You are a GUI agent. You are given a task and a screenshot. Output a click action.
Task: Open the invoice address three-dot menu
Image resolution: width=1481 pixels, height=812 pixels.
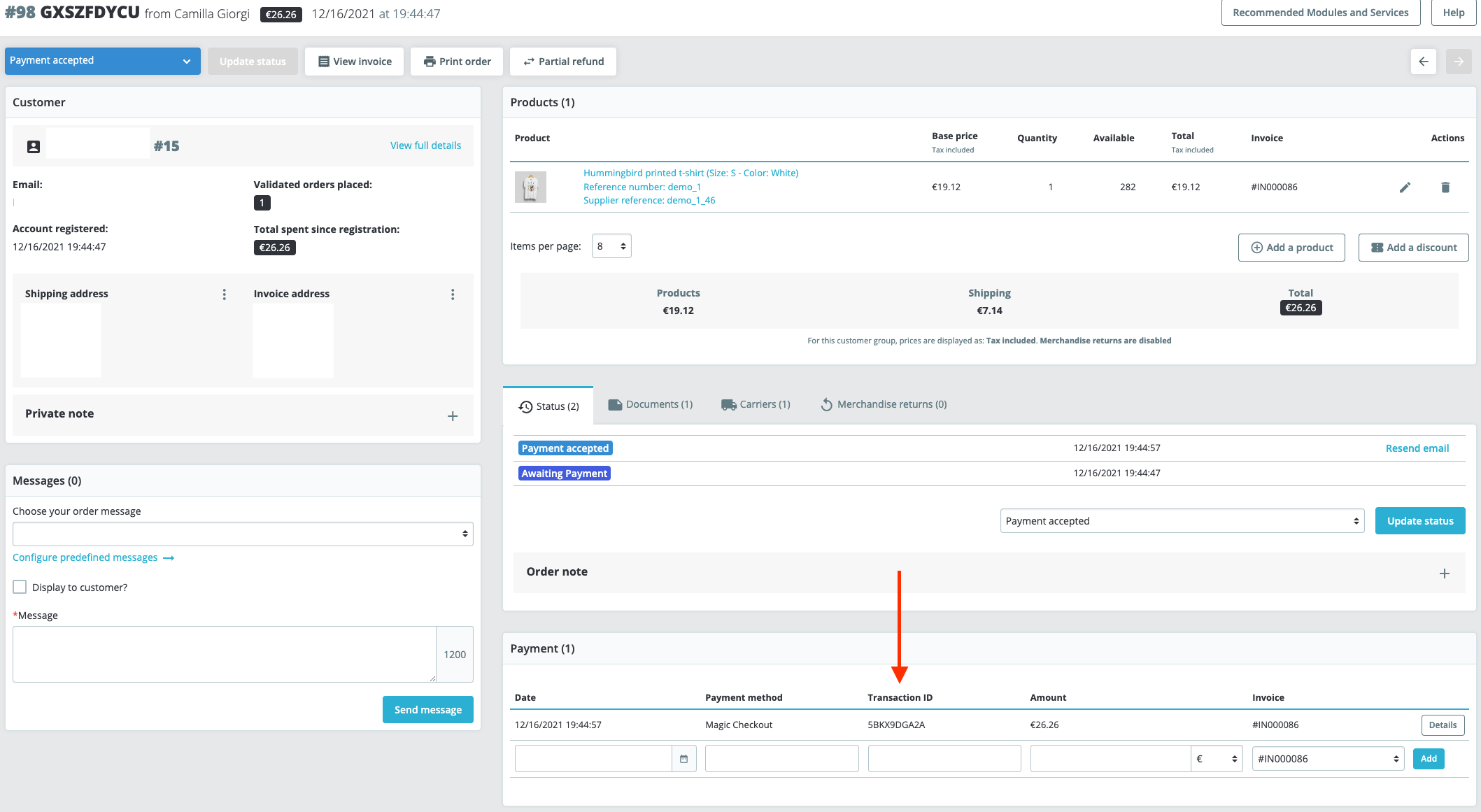[453, 294]
